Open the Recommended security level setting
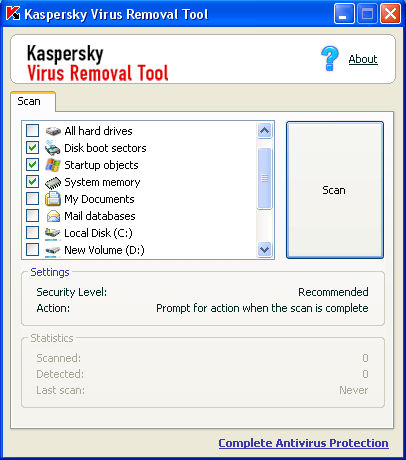 coord(333,292)
